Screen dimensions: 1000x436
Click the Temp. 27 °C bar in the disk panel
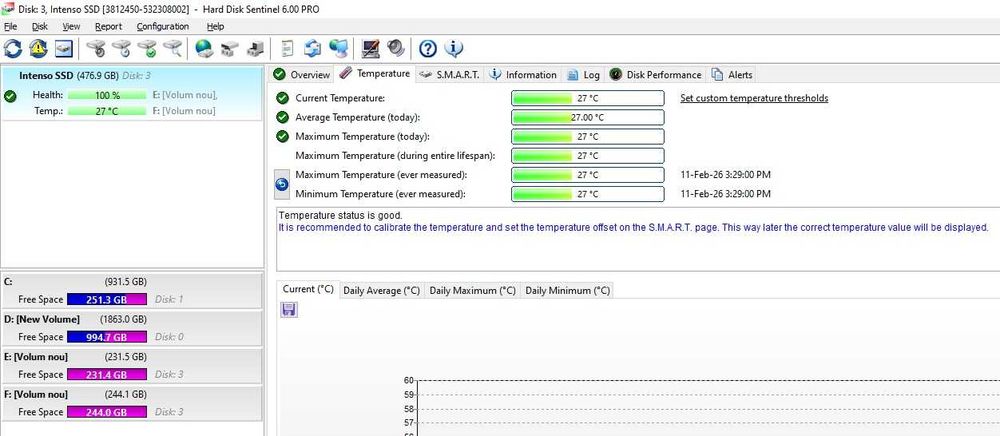click(x=107, y=111)
